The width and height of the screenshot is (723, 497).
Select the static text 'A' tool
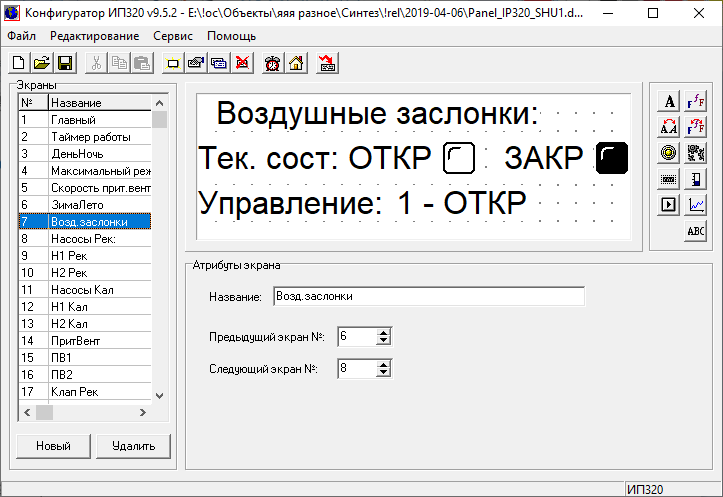point(669,101)
